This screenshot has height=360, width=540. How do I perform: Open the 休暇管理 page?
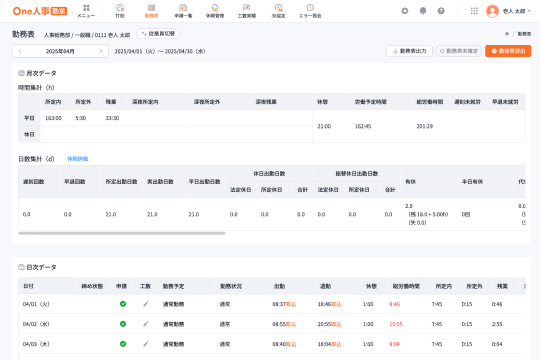click(x=215, y=11)
